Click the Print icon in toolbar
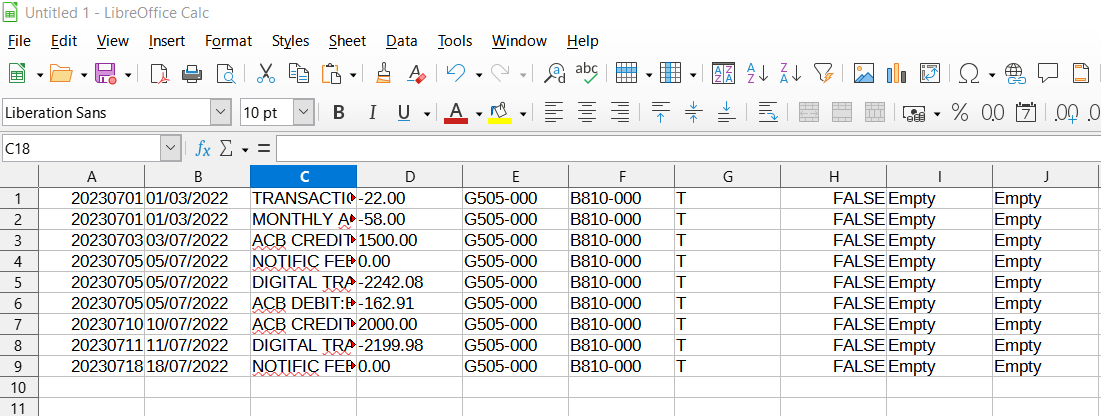The width and height of the screenshot is (1101, 416). (x=193, y=73)
